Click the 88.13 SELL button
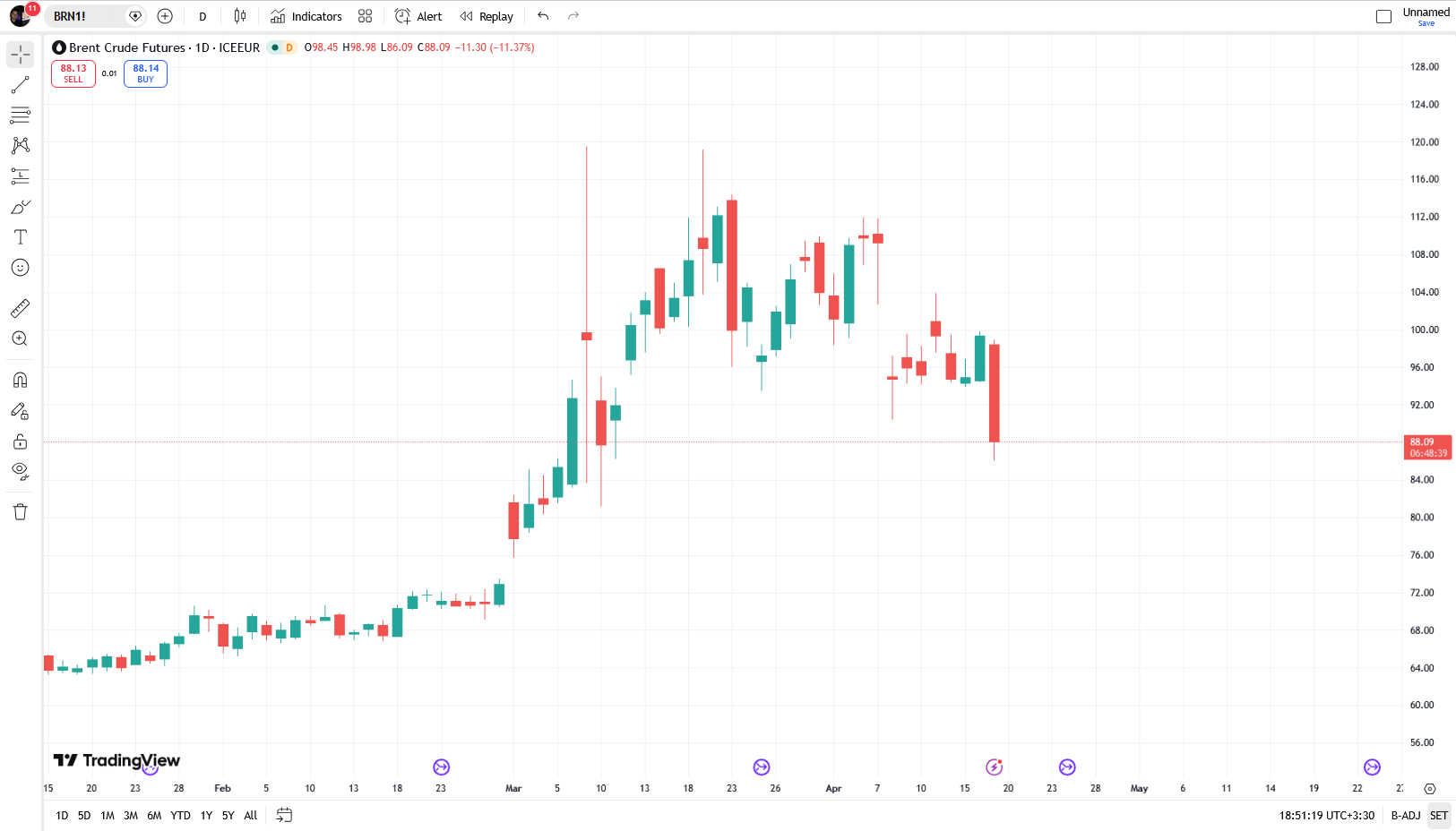 pyautogui.click(x=73, y=73)
